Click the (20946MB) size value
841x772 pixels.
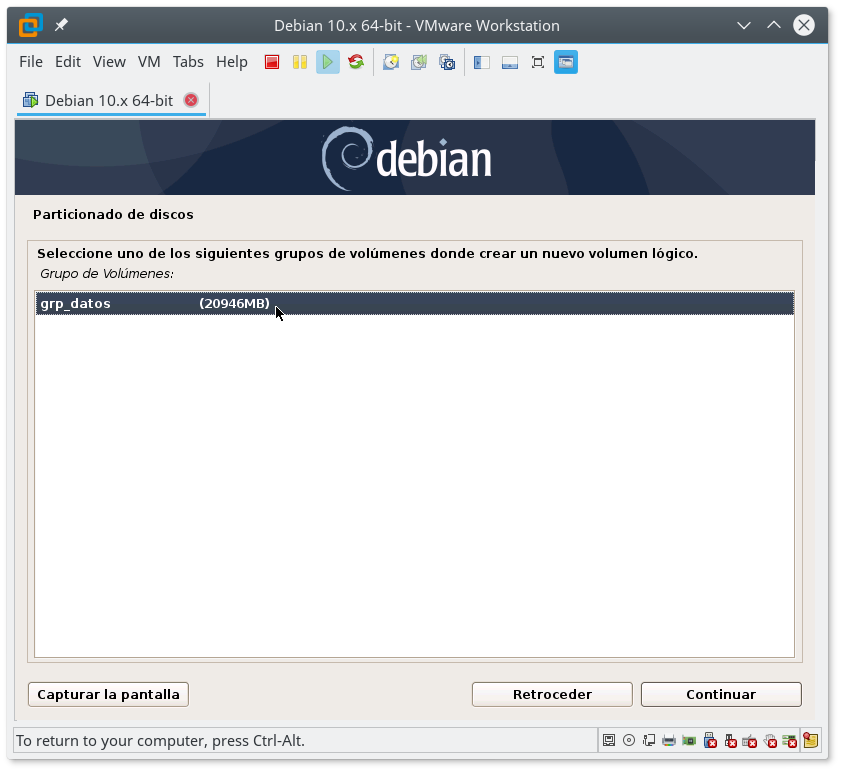tap(234, 304)
